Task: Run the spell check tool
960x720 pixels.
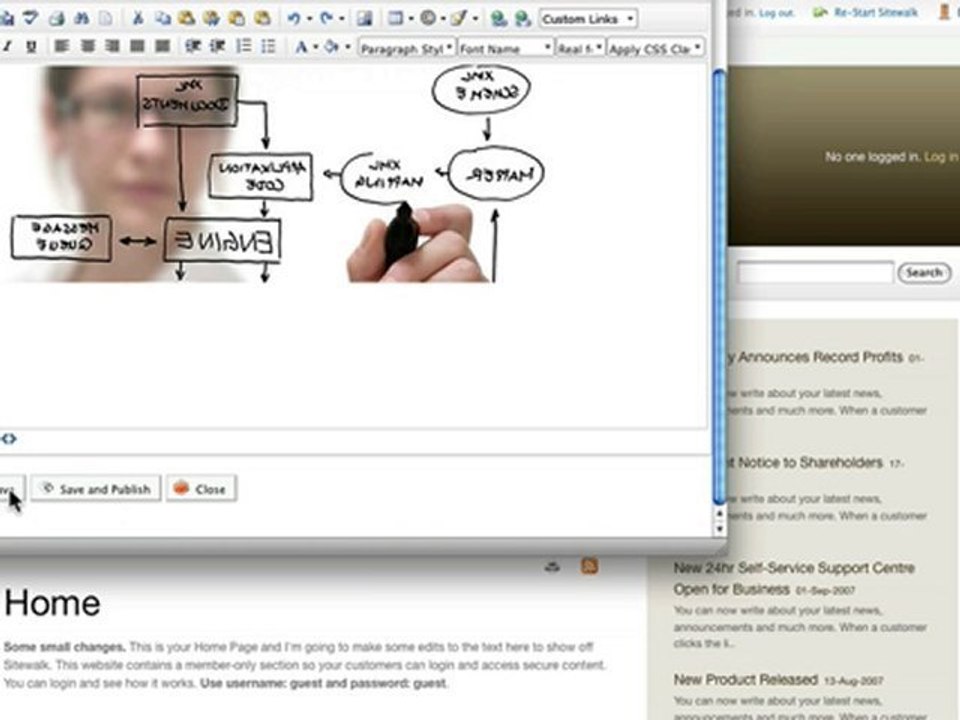Action: pos(30,18)
